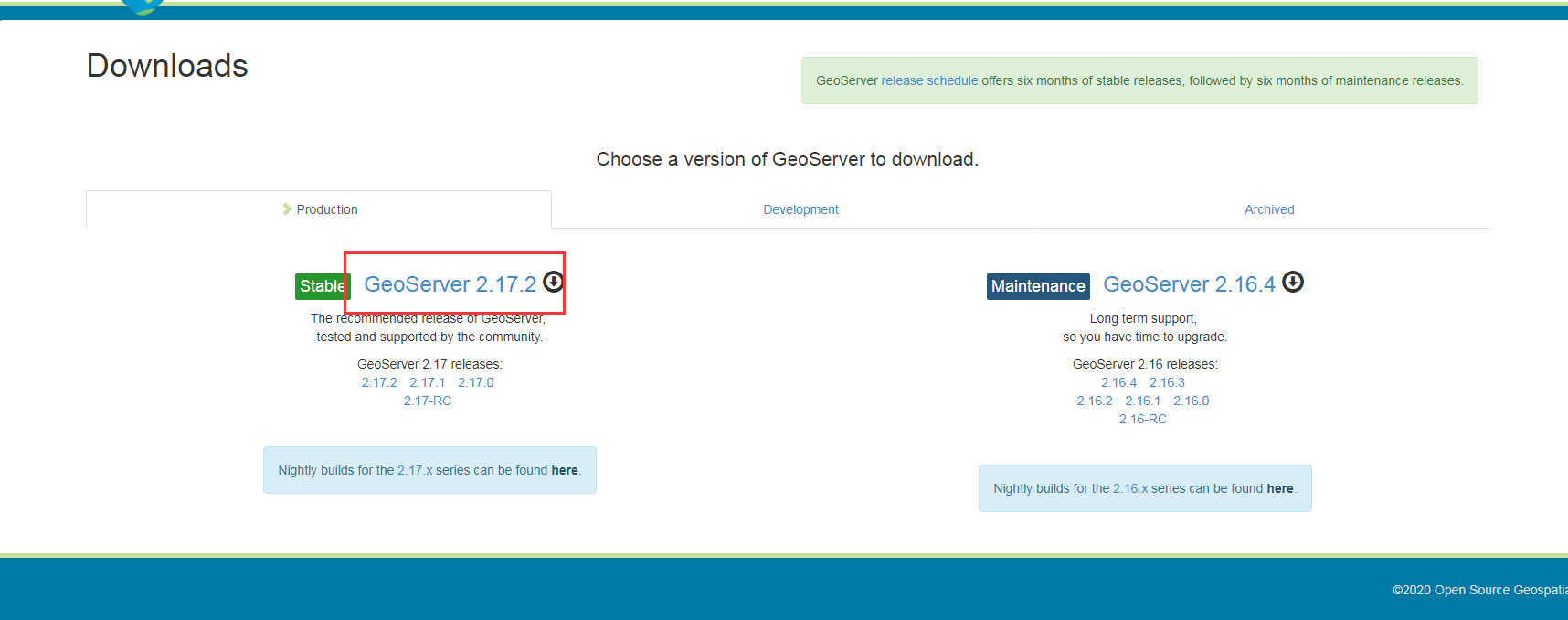The width and height of the screenshot is (1568, 620).
Task: Click 'here' for 2.17.x nightly builds
Action: coord(565,470)
